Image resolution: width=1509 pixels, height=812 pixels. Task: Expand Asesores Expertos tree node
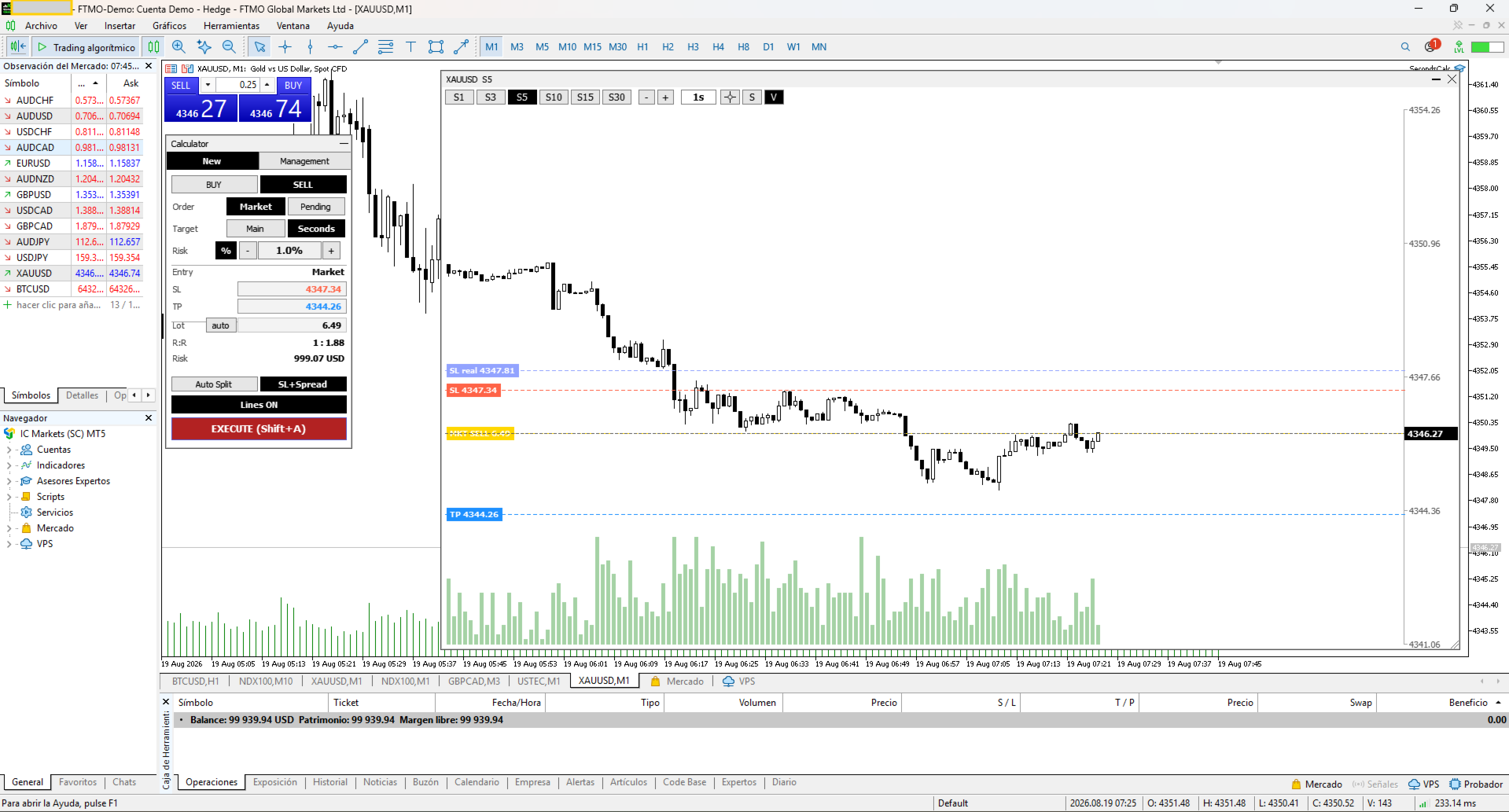(x=9, y=481)
